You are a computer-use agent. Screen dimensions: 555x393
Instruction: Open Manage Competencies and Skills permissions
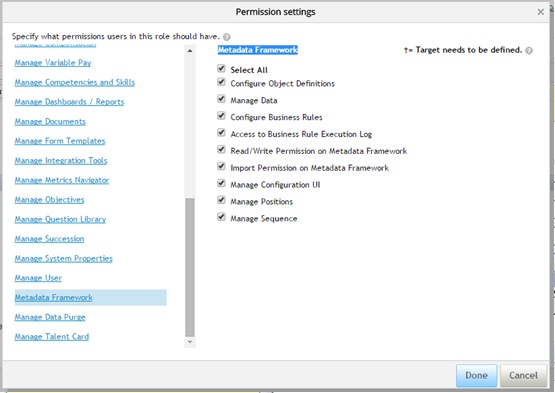coord(75,82)
